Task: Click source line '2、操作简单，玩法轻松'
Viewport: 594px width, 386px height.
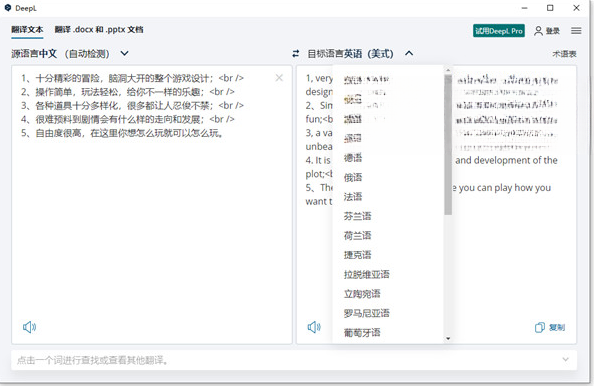Action: click(127, 92)
